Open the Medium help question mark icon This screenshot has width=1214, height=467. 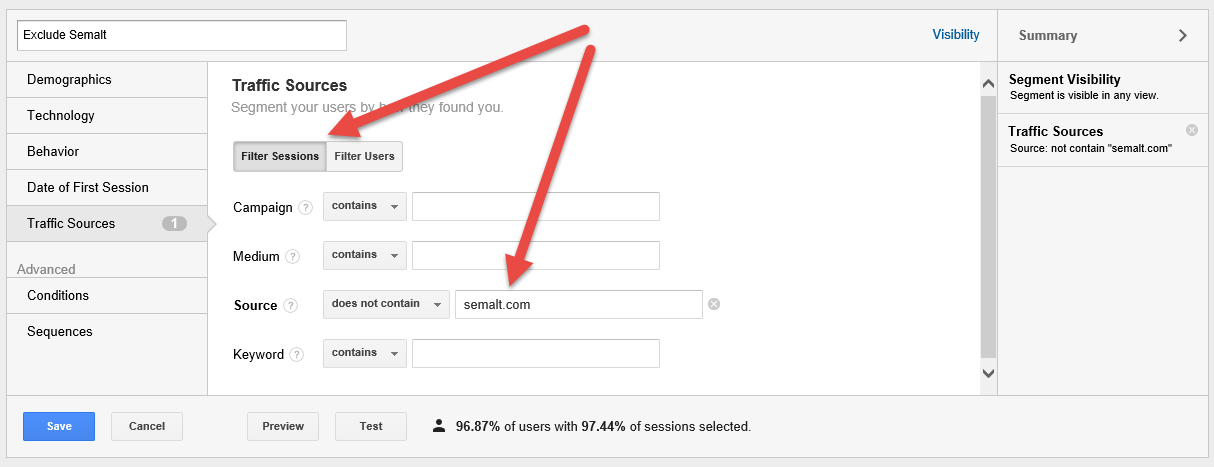(292, 257)
